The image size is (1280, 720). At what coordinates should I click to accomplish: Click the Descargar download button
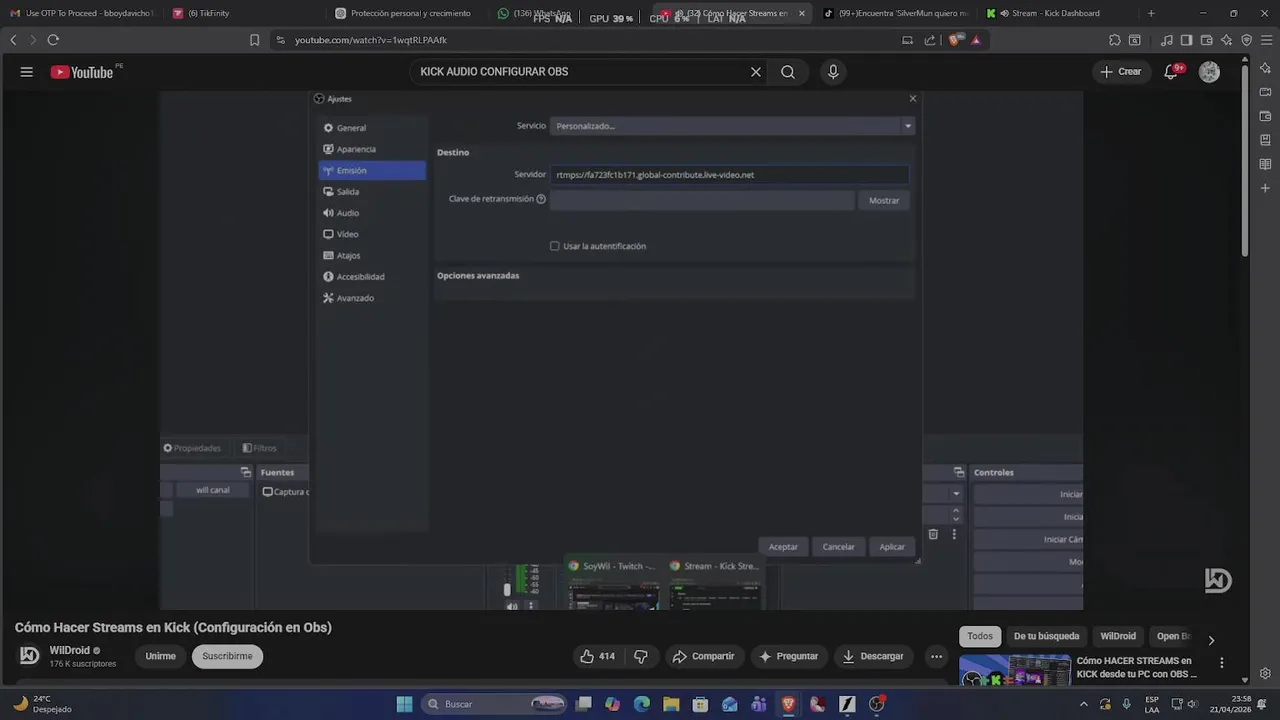pos(873,656)
